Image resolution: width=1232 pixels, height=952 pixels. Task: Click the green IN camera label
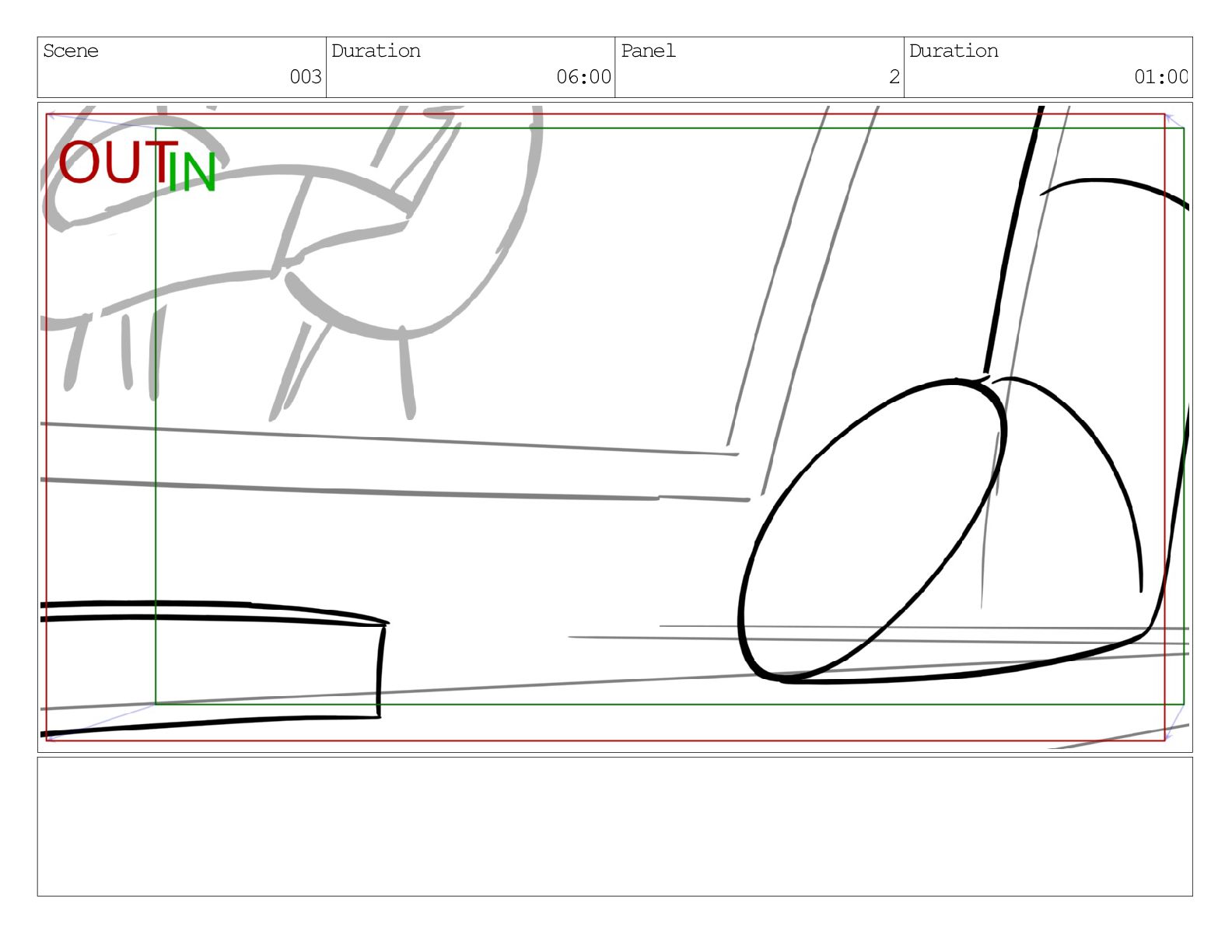point(192,172)
